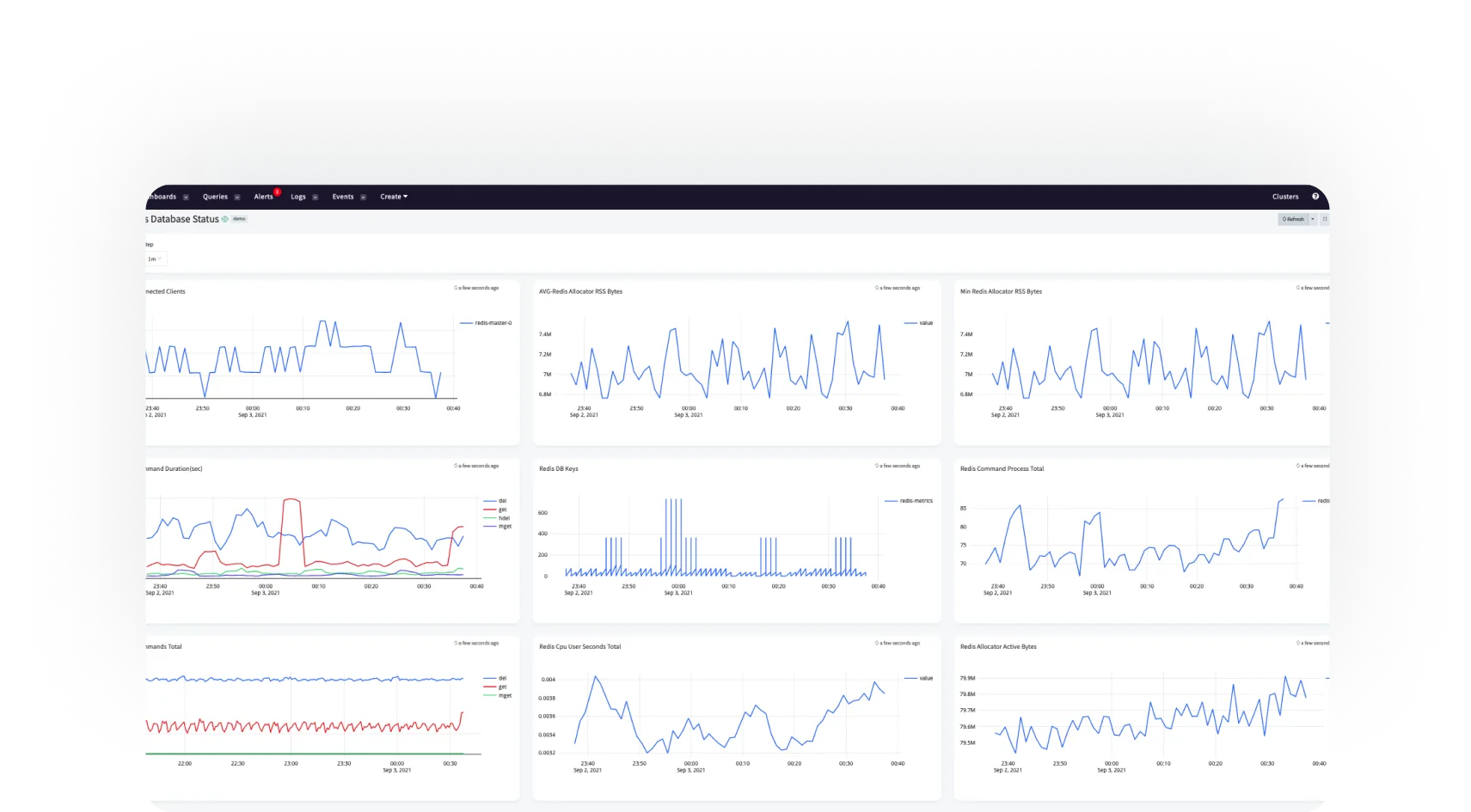
Task: Toggle mget series in Commands Total legend
Action: pyautogui.click(x=498, y=695)
